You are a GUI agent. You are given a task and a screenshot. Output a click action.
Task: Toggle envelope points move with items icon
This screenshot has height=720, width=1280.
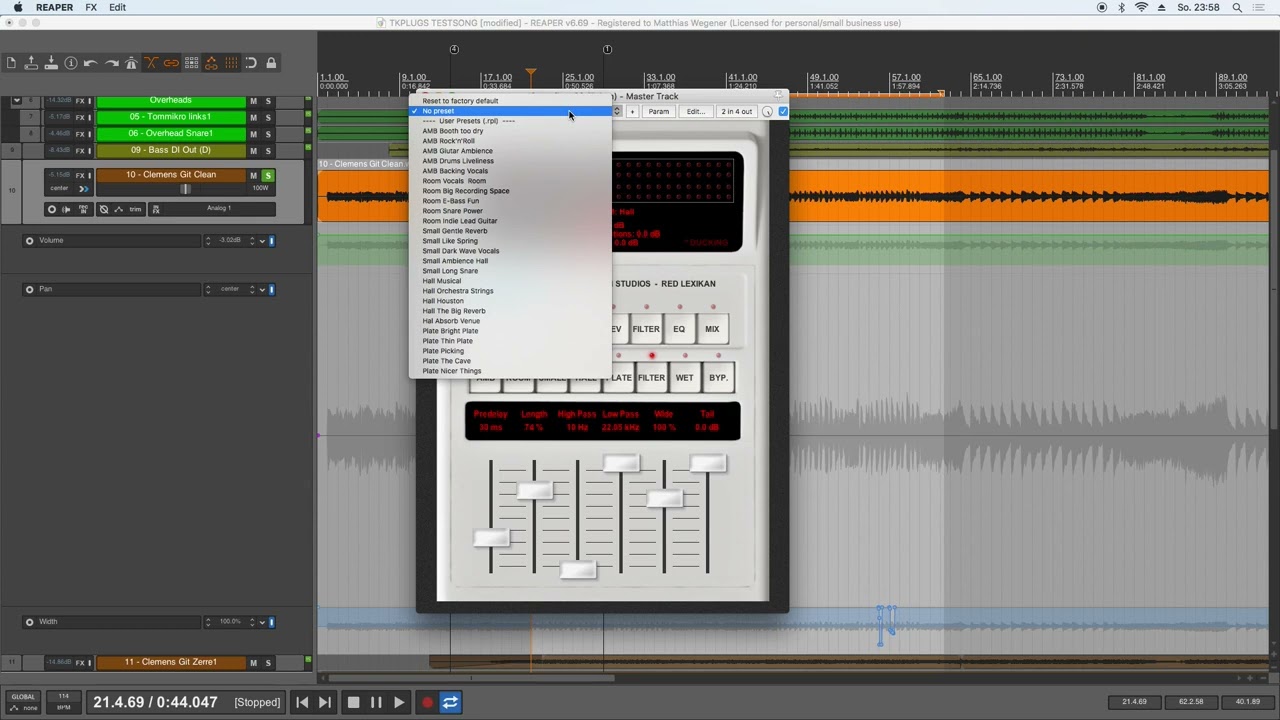click(211, 63)
